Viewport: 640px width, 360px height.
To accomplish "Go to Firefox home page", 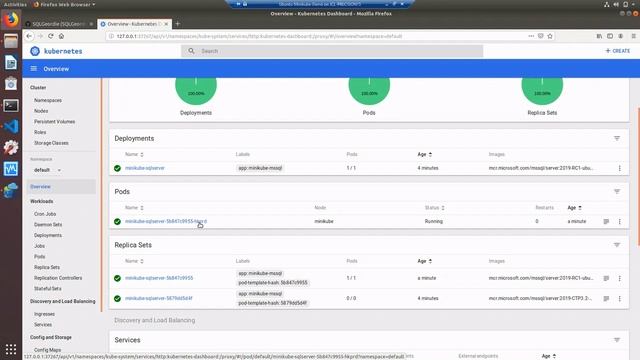I will click(61, 36).
